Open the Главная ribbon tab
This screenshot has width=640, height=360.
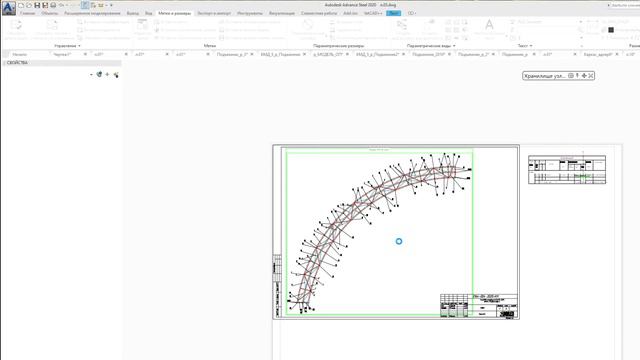(x=28, y=13)
